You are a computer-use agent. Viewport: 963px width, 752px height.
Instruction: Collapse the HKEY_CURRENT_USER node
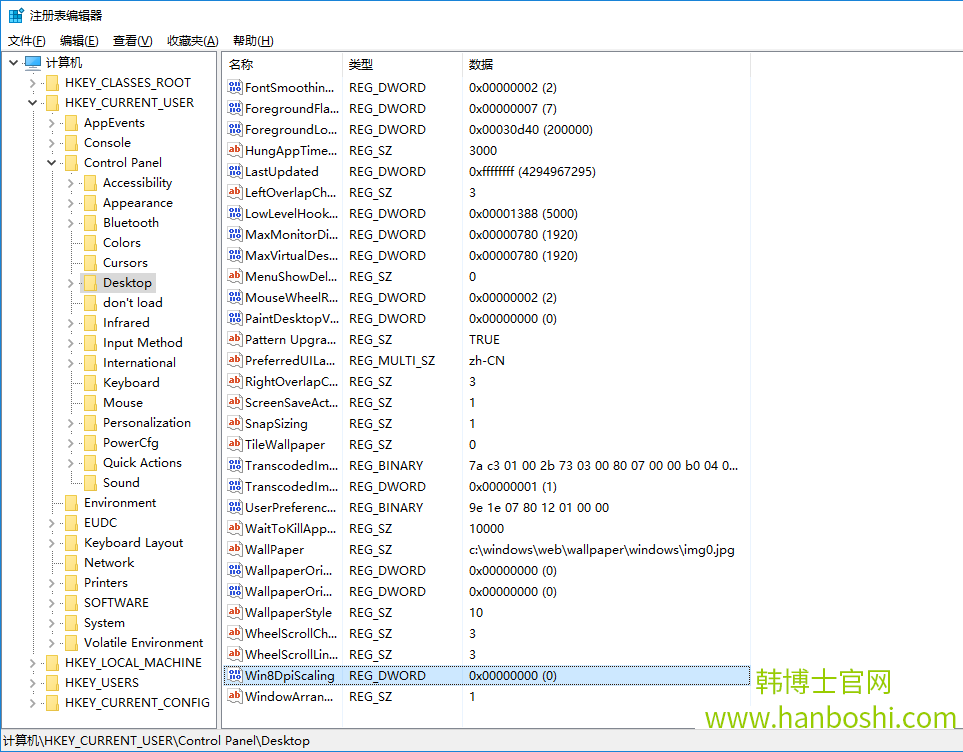(32, 102)
